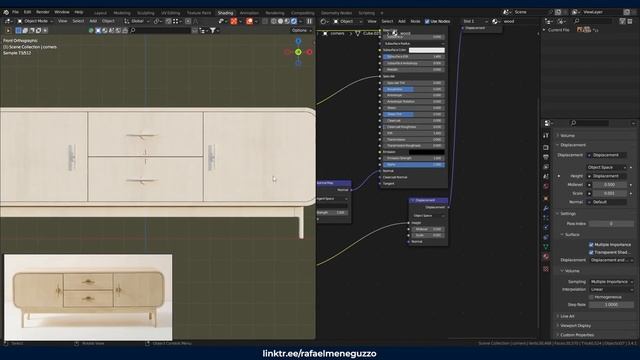Image resolution: width=640 pixels, height=360 pixels.
Task: Click the ViewLayer selector field
Action: click(602, 12)
